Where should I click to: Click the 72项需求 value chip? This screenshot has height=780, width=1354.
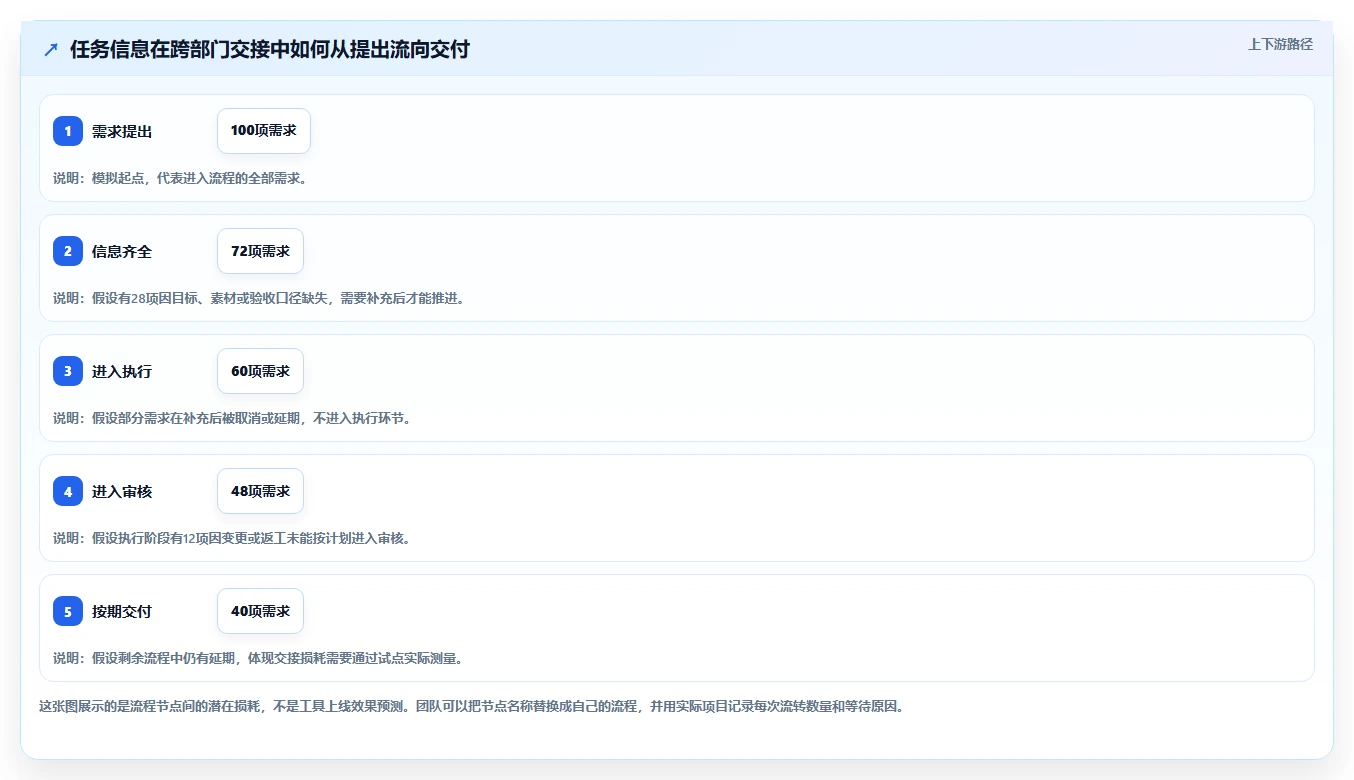click(260, 251)
